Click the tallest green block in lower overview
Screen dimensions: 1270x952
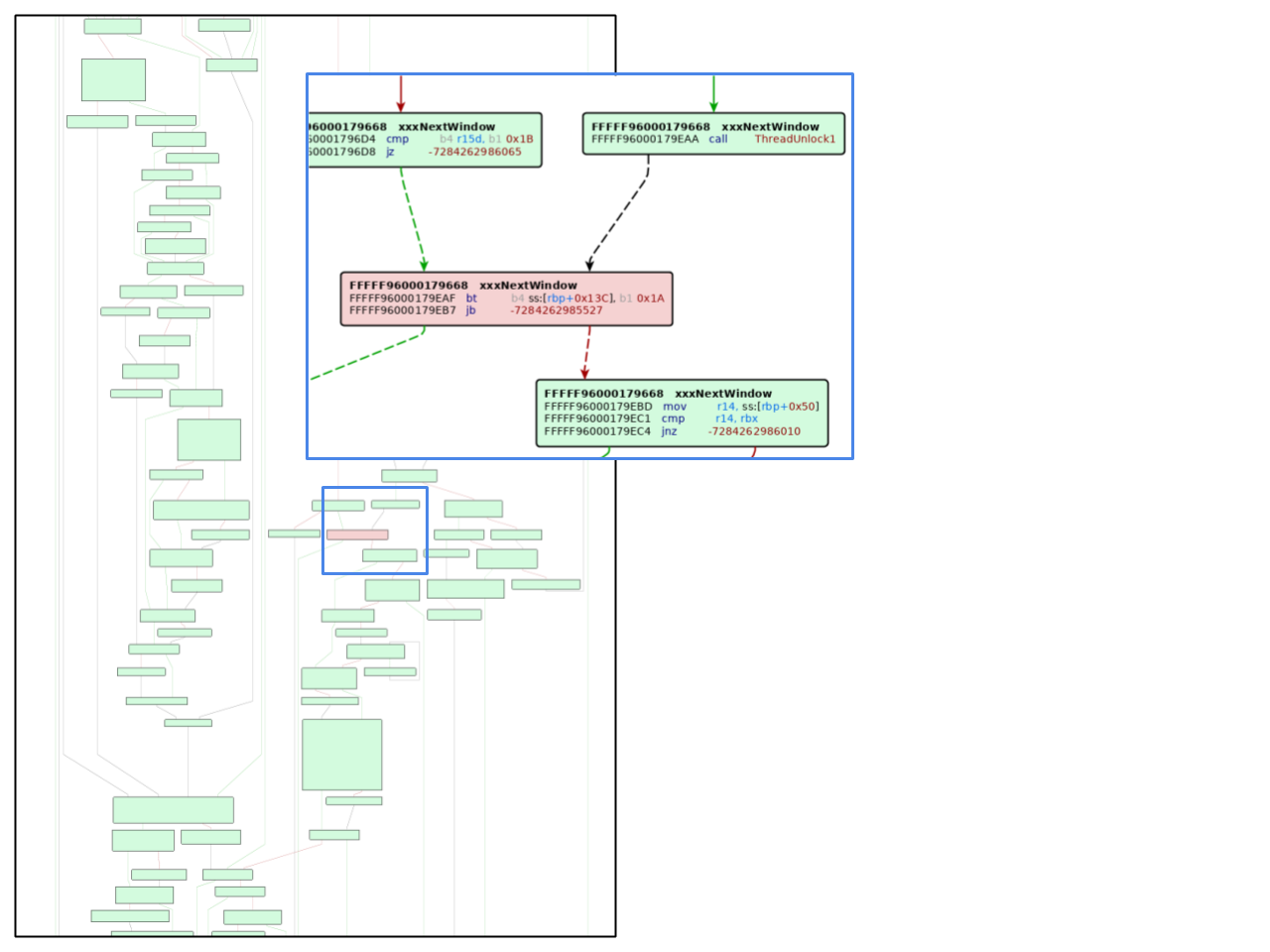tap(341, 755)
